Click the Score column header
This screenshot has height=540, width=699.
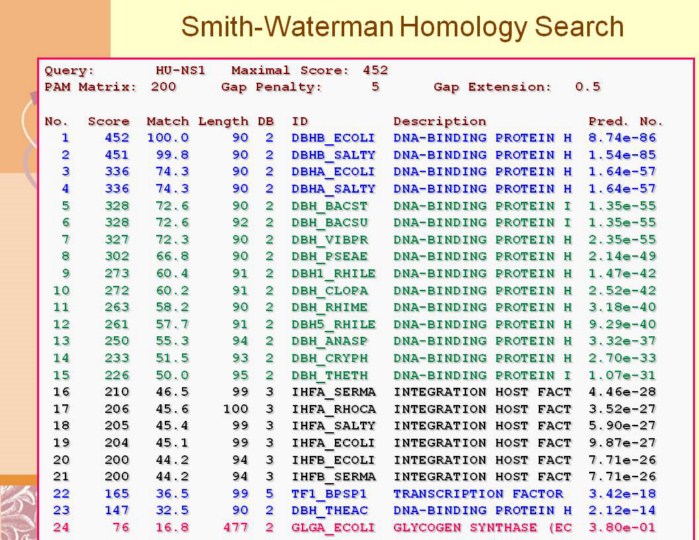pyautogui.click(x=108, y=121)
